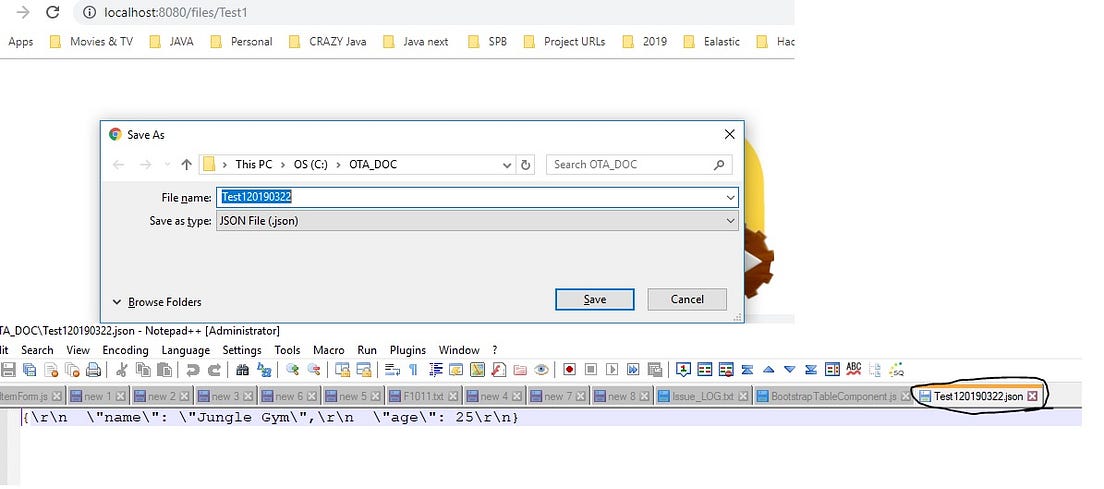Click the Redo arrow in Notepad++ toolbar
This screenshot has height=489, width=1104.
(214, 369)
